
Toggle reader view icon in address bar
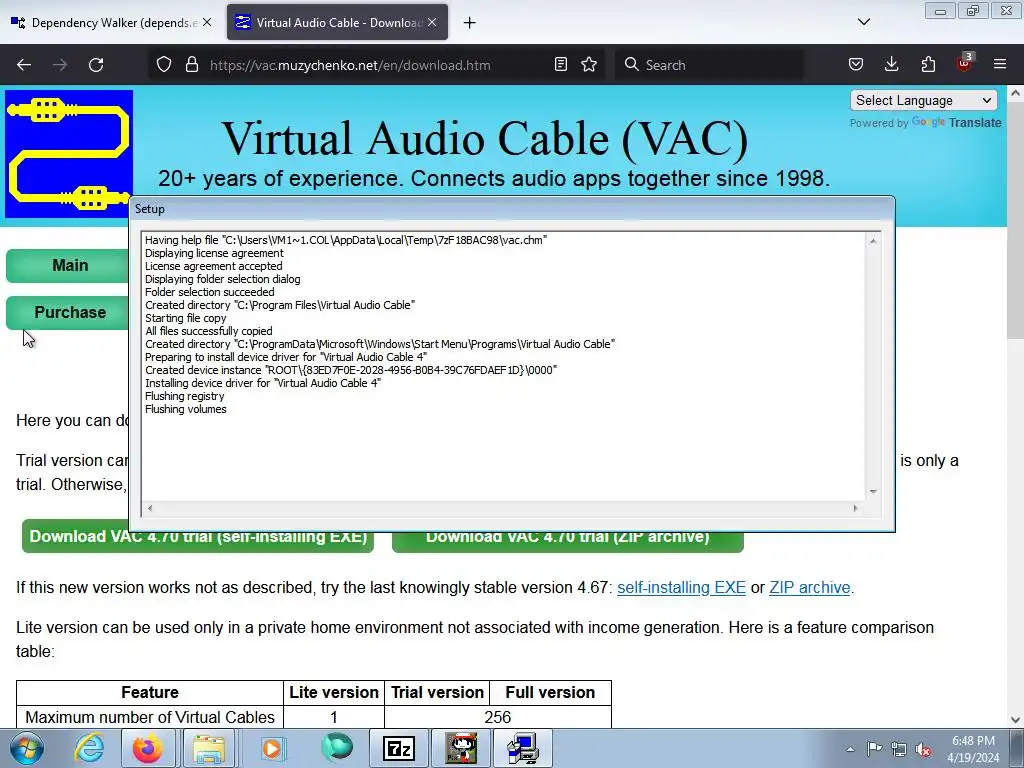pyautogui.click(x=560, y=65)
